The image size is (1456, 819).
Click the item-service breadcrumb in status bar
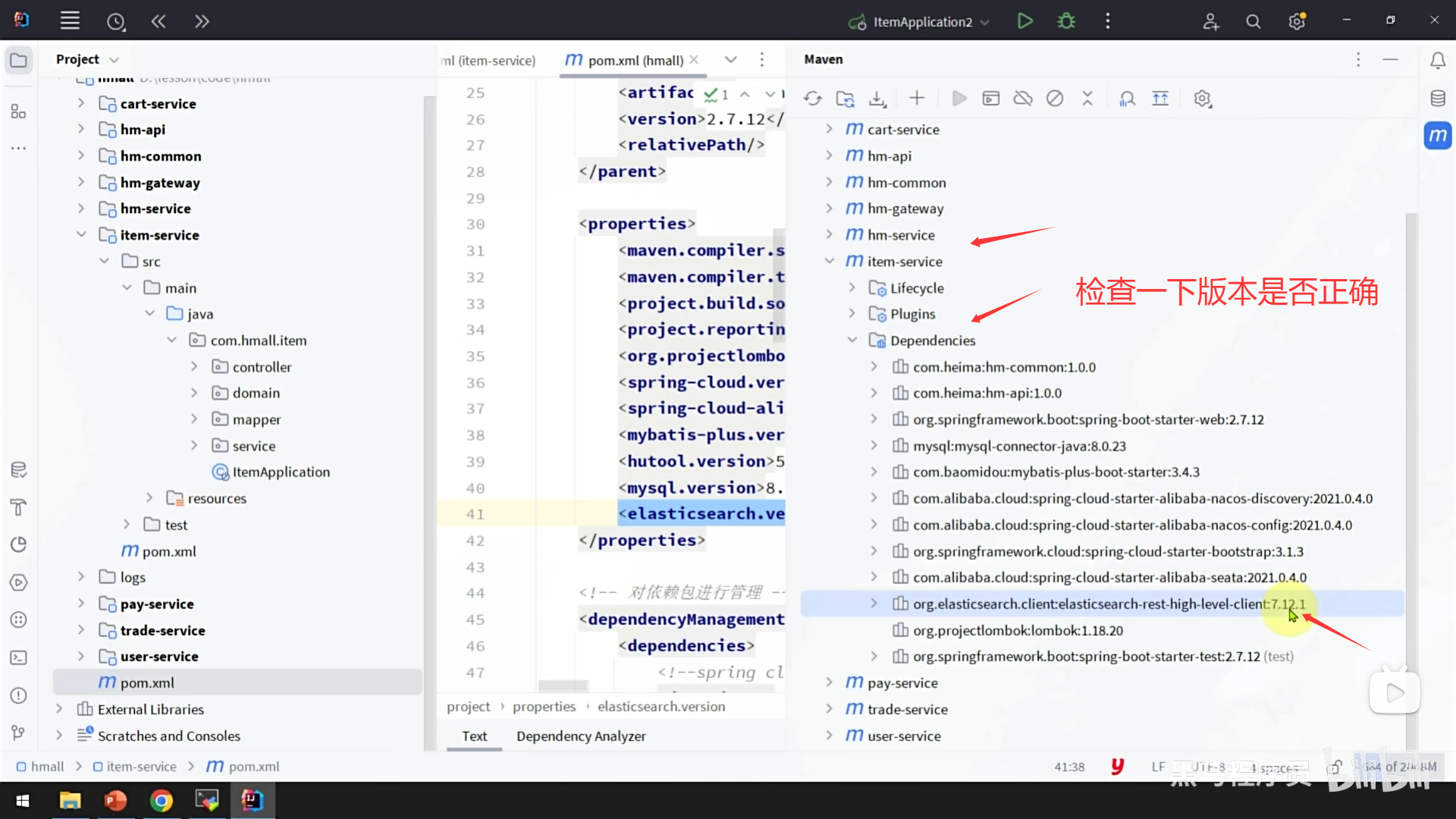pyautogui.click(x=141, y=767)
